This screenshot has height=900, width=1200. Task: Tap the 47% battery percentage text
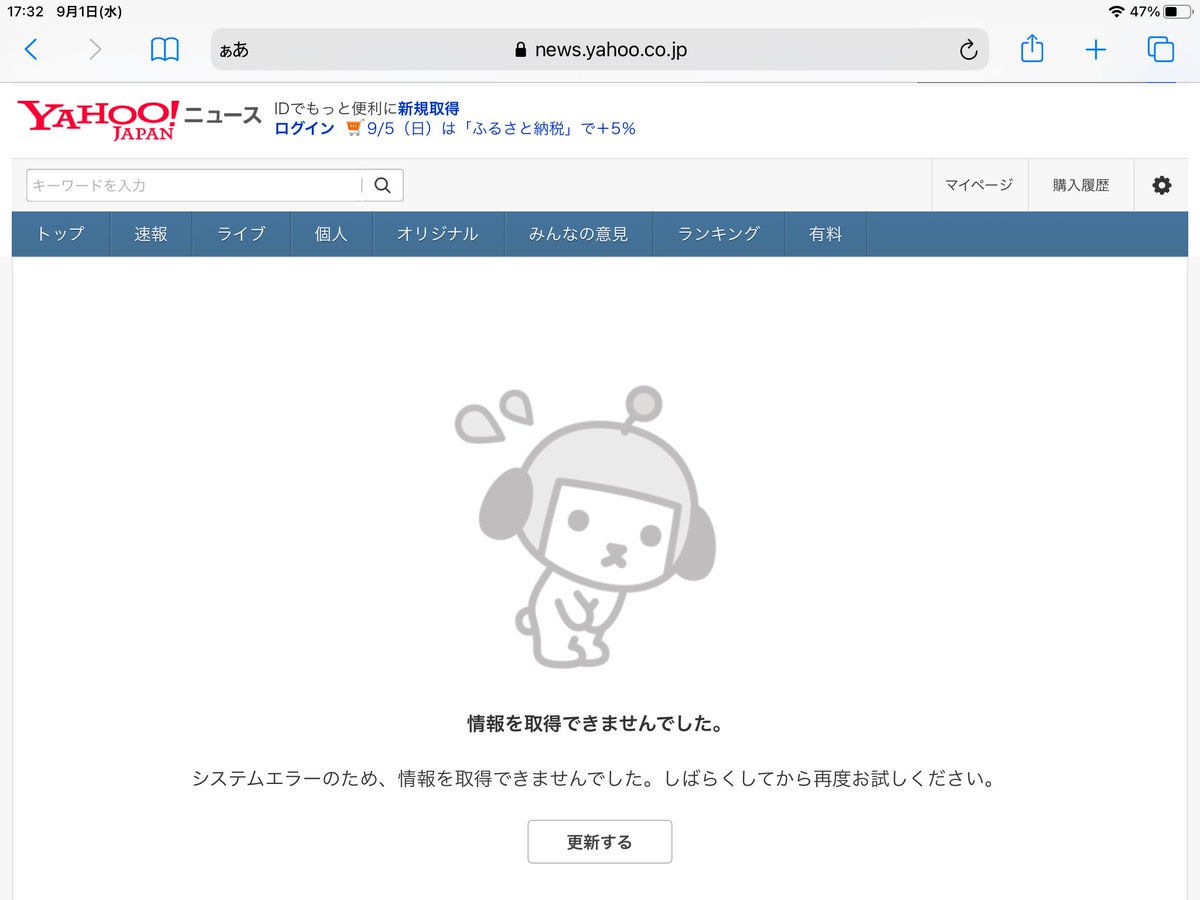point(1145,12)
